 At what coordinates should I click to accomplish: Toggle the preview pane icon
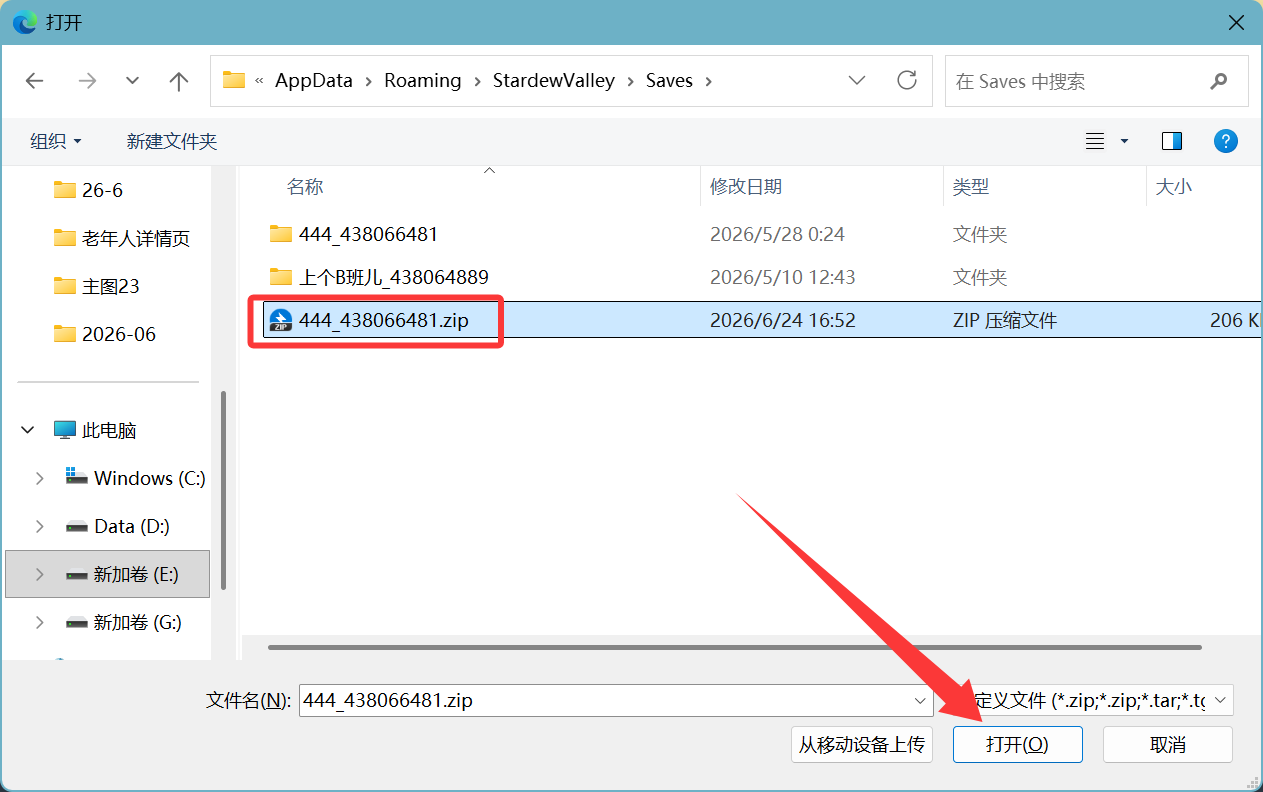pos(1172,141)
